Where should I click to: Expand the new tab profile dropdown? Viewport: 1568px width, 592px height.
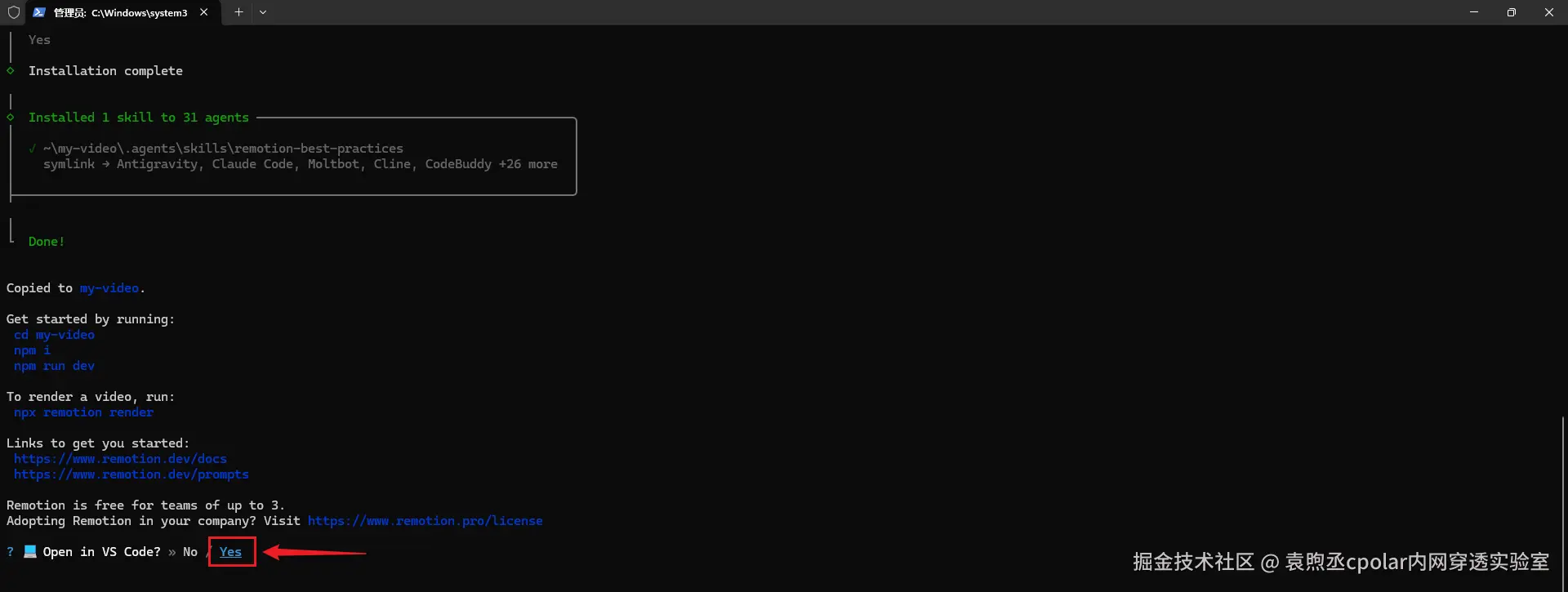pos(263,12)
